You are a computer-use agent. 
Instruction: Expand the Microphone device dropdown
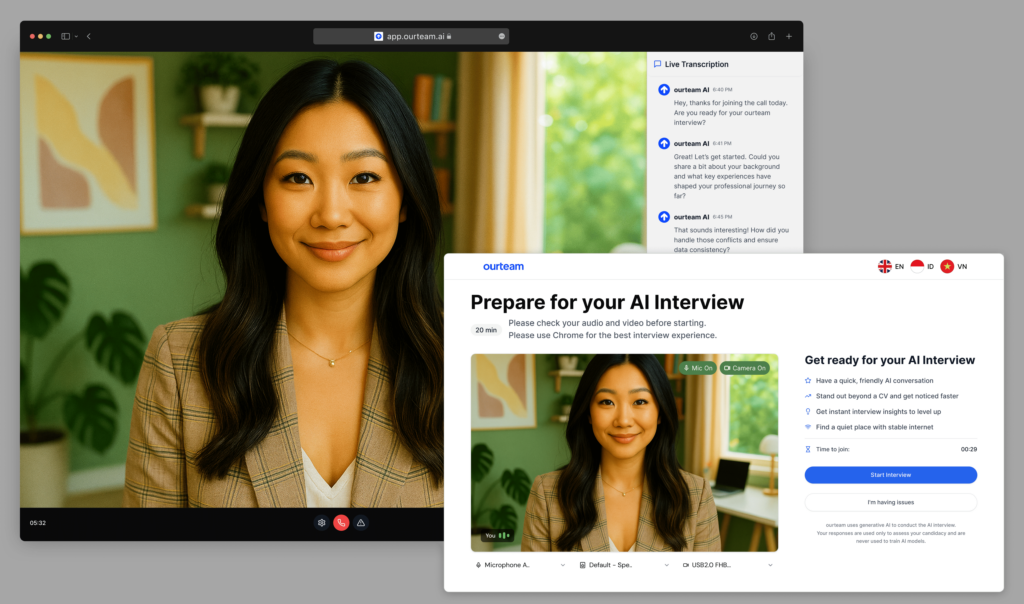(520, 565)
